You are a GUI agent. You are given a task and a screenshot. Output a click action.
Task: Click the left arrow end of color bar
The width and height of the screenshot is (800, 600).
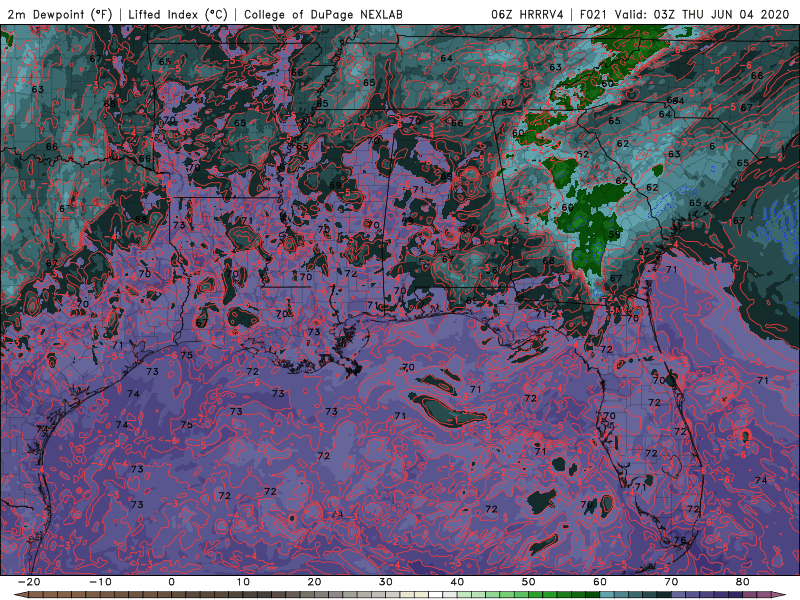(x=20, y=595)
